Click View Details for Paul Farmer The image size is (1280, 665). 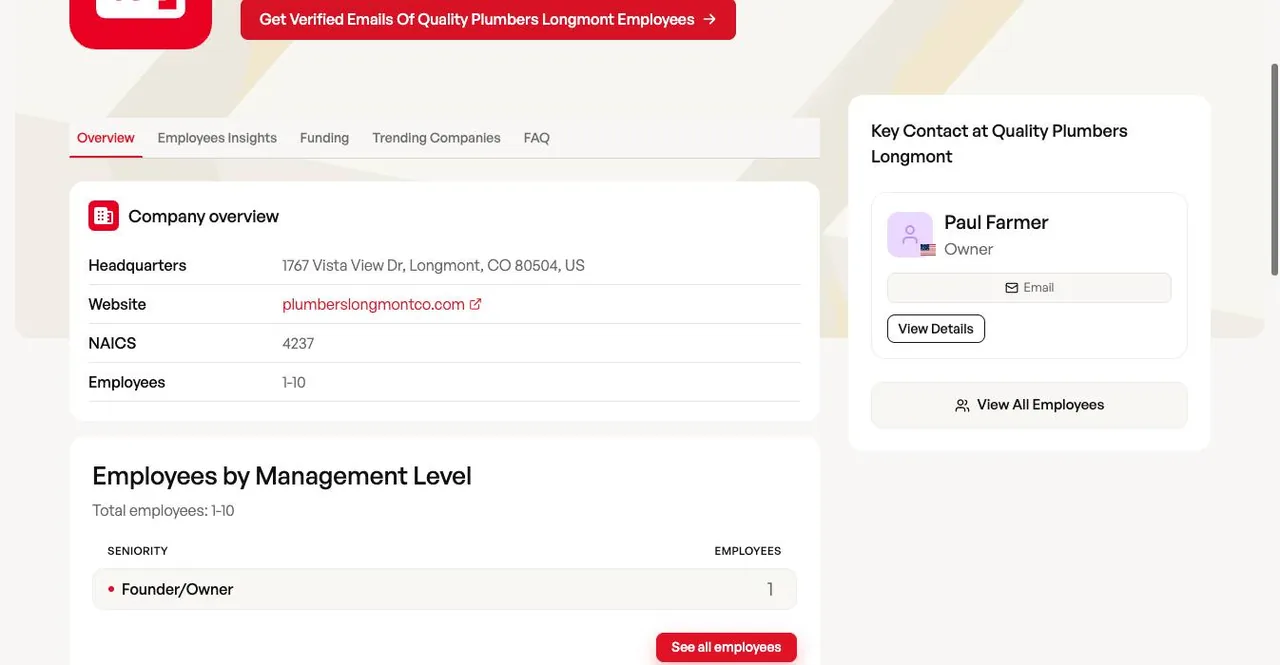click(936, 329)
